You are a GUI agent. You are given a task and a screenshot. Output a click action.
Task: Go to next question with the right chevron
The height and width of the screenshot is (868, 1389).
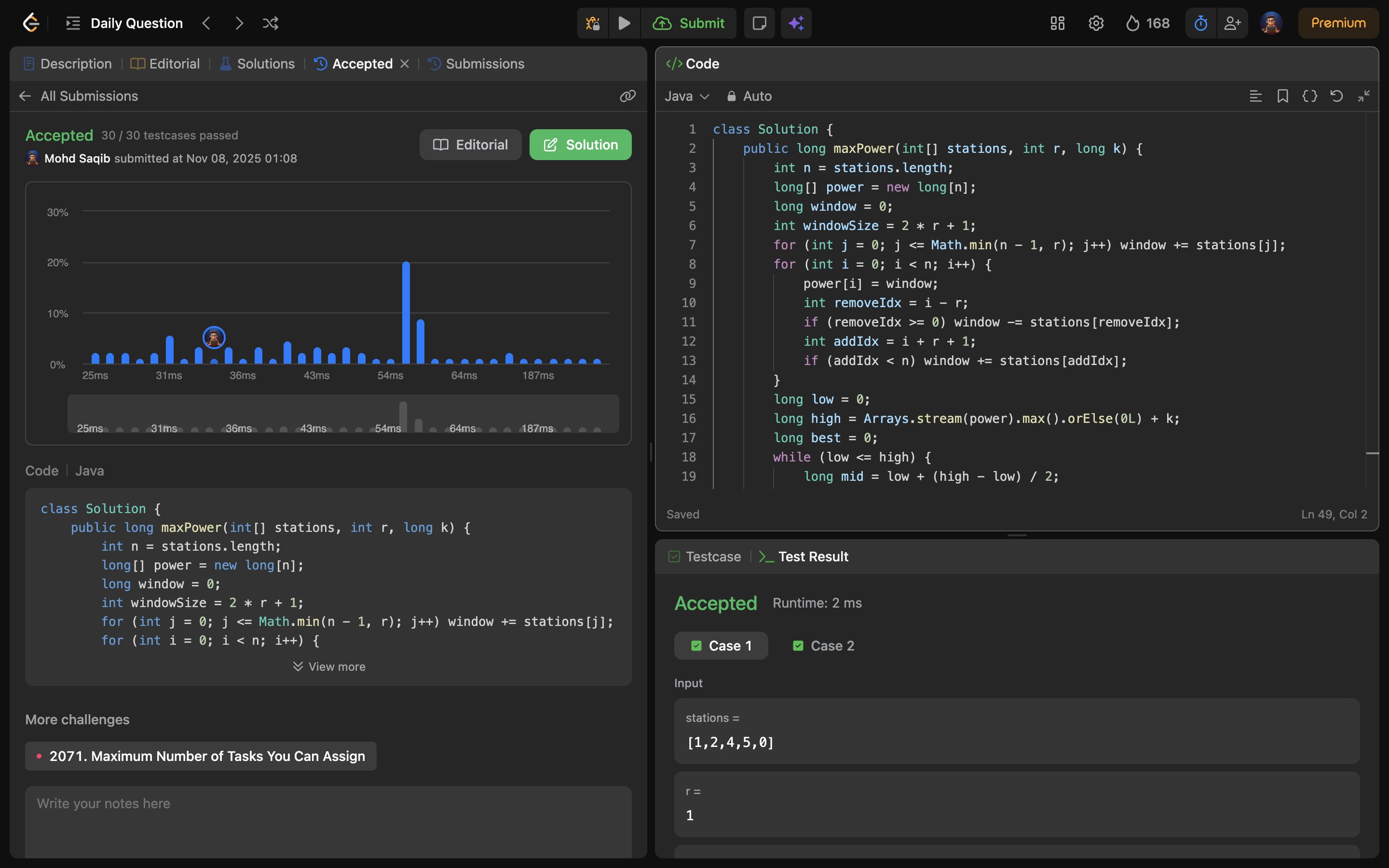(239, 23)
